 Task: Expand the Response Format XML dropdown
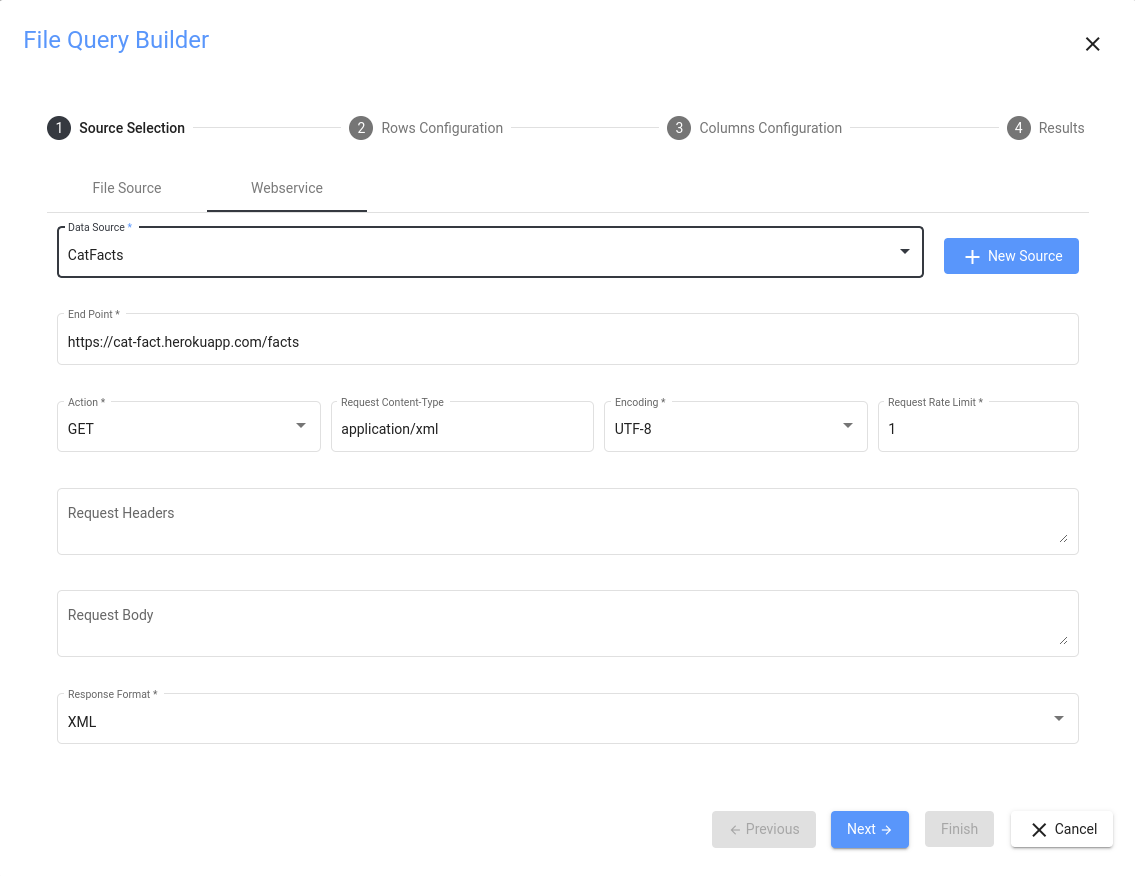[567, 721]
